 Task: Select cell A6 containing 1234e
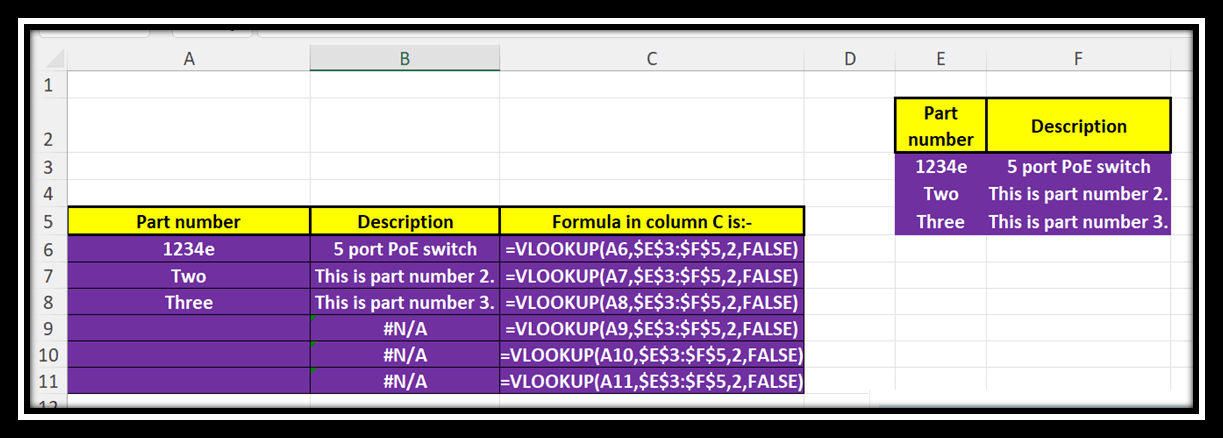click(x=189, y=248)
